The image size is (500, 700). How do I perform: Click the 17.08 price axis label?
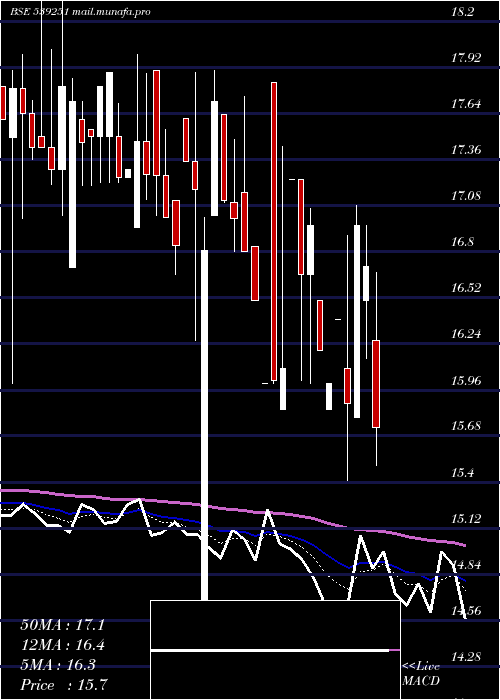[x=467, y=196]
